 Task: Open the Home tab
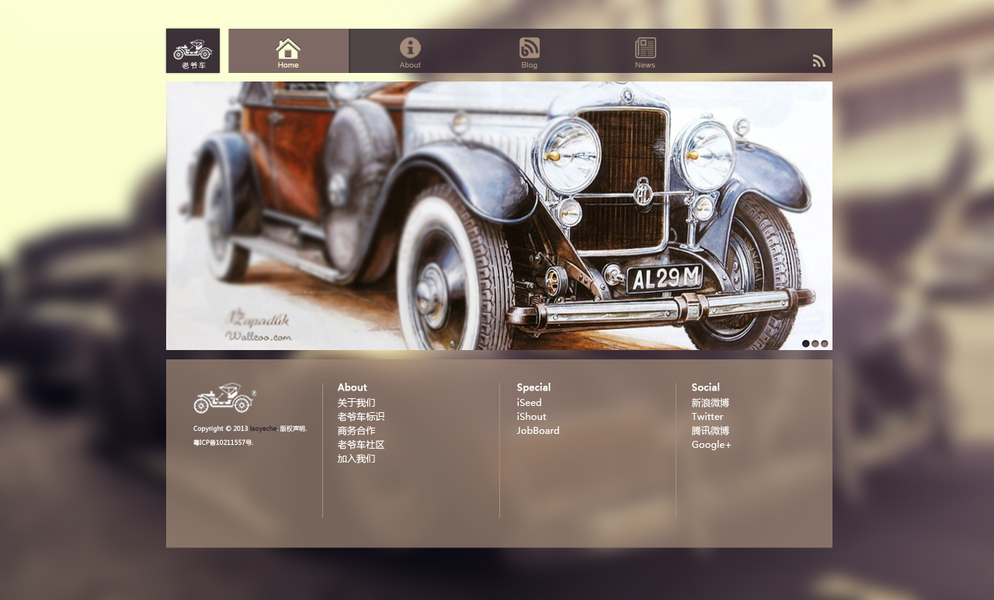pos(288,51)
